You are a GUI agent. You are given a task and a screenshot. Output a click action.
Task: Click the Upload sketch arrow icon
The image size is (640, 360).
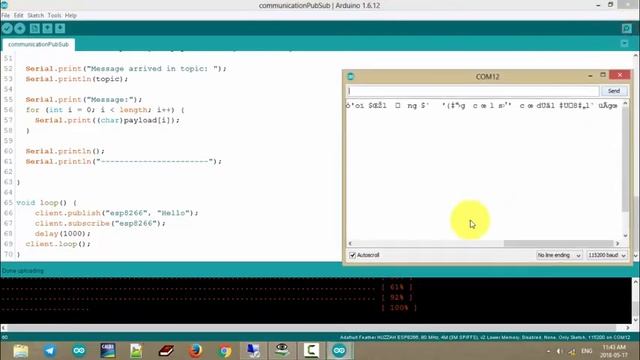[20, 28]
